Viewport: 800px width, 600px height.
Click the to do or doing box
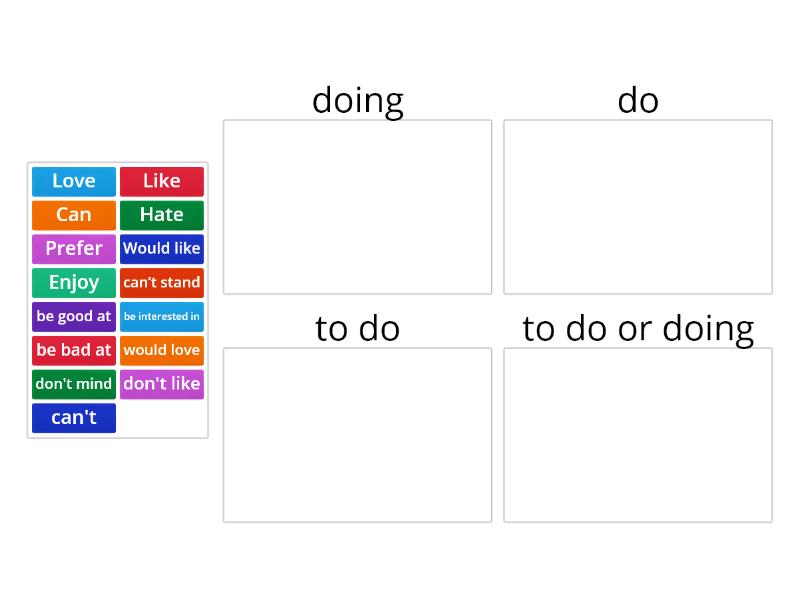click(x=638, y=435)
